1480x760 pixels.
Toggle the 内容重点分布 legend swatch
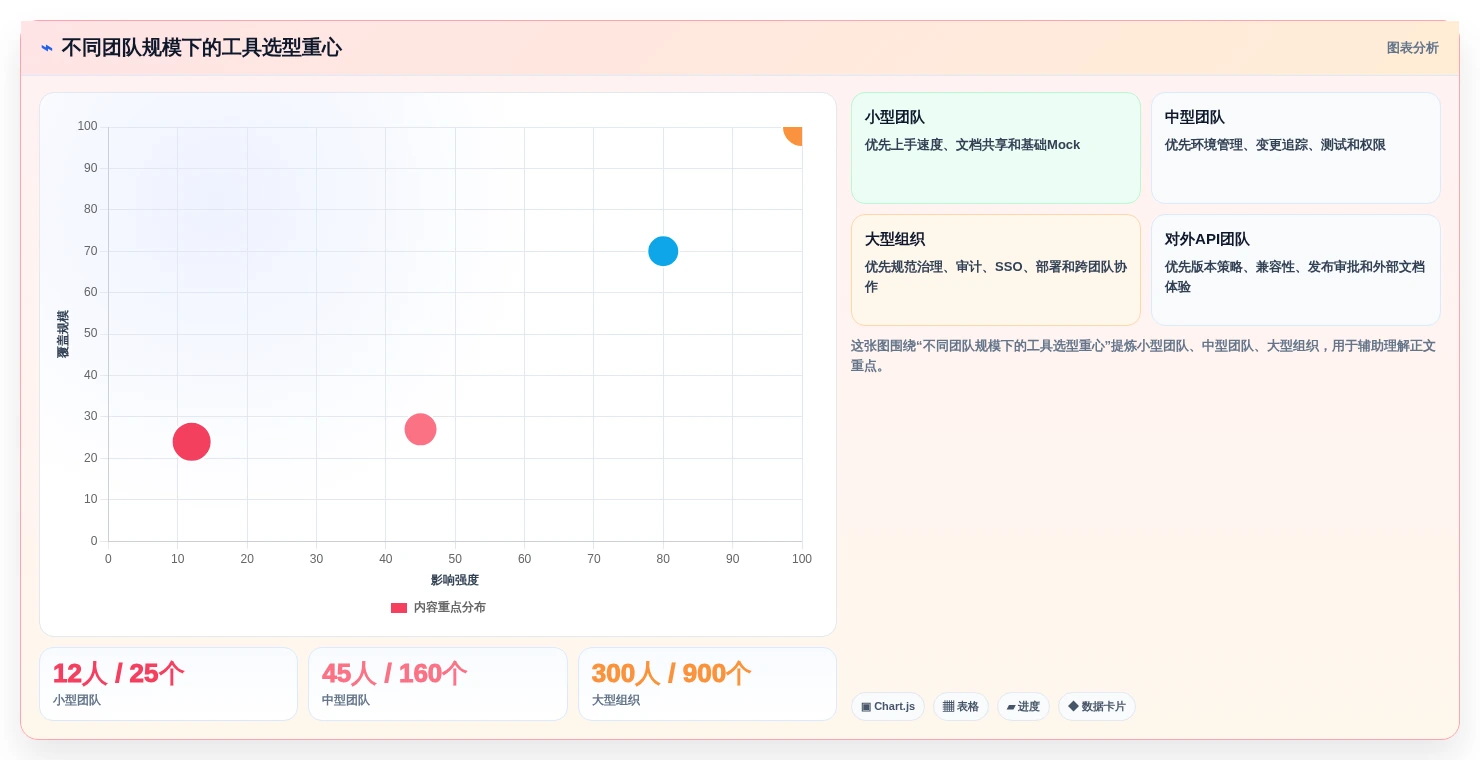pyautogui.click(x=399, y=607)
